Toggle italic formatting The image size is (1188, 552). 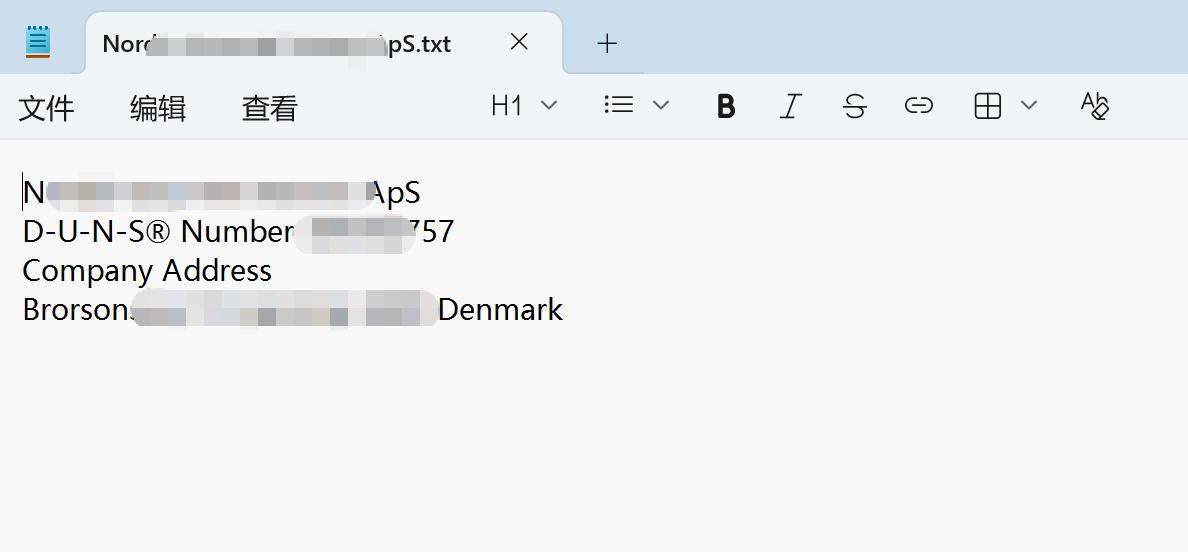click(791, 106)
